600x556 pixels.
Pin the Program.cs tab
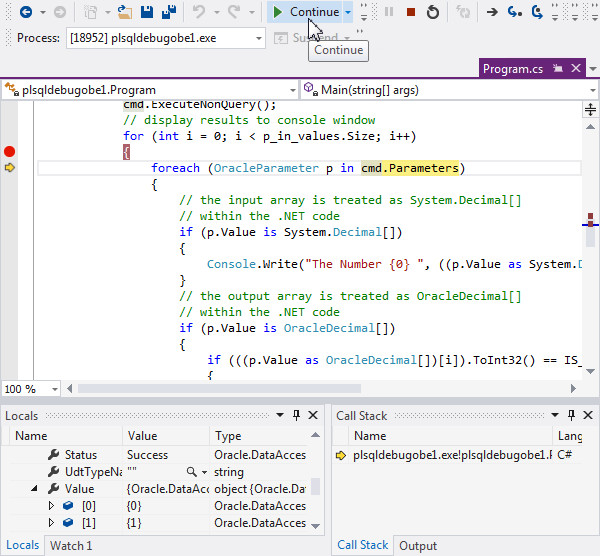[x=558, y=68]
